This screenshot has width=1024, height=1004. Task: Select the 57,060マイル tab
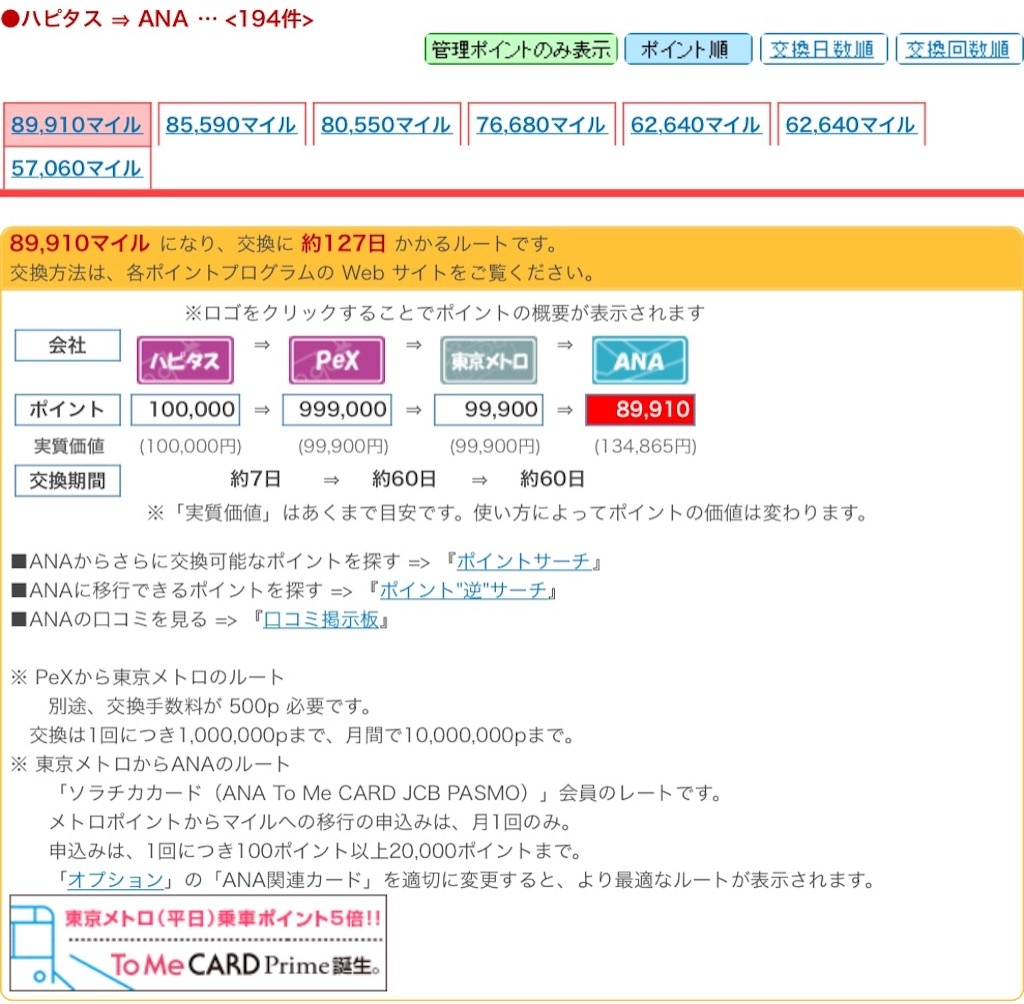point(76,169)
